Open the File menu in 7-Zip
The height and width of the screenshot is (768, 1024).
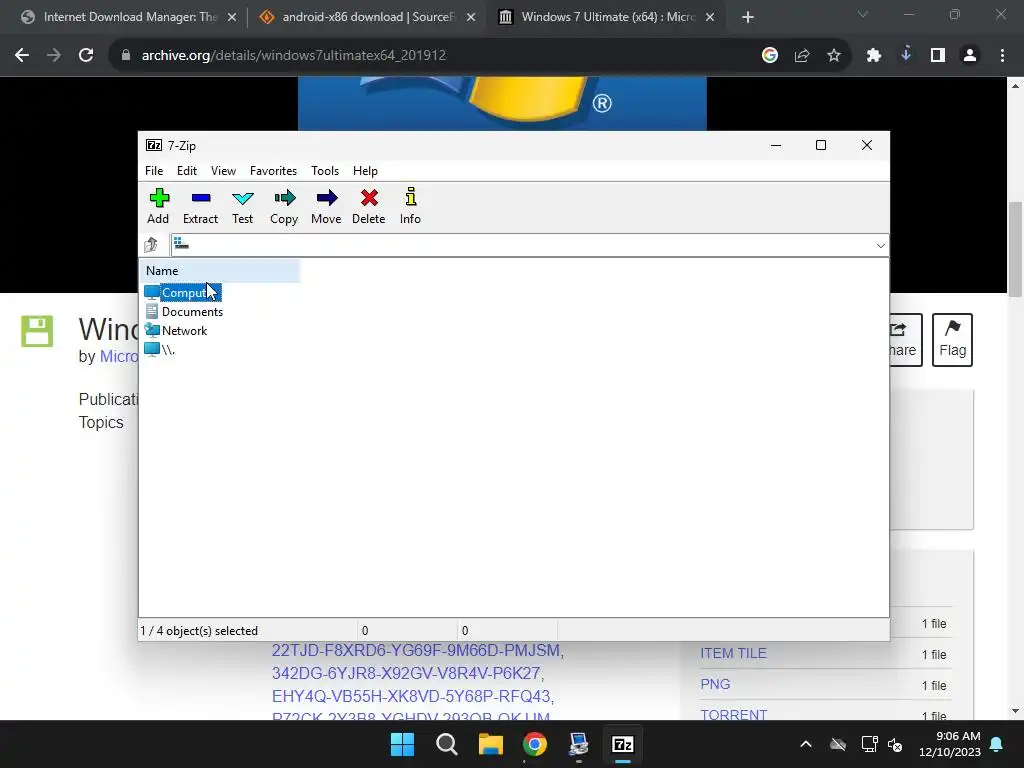click(154, 170)
